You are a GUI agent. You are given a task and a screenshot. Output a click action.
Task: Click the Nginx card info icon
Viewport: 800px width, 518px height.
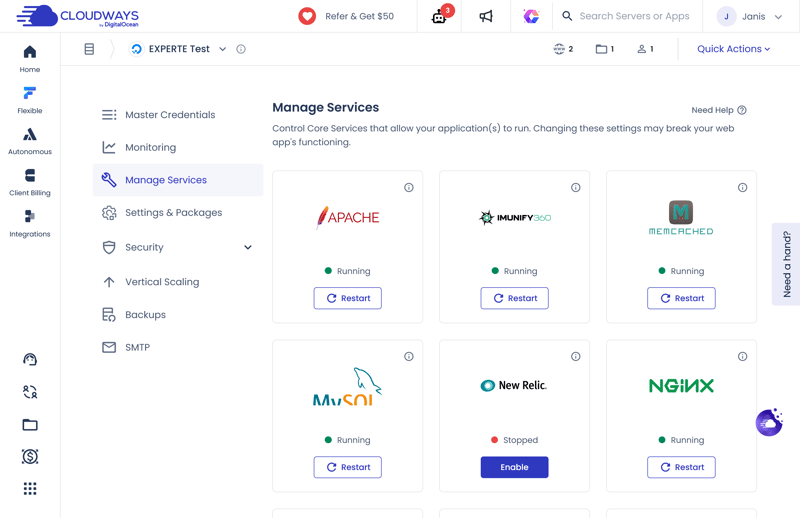742,357
